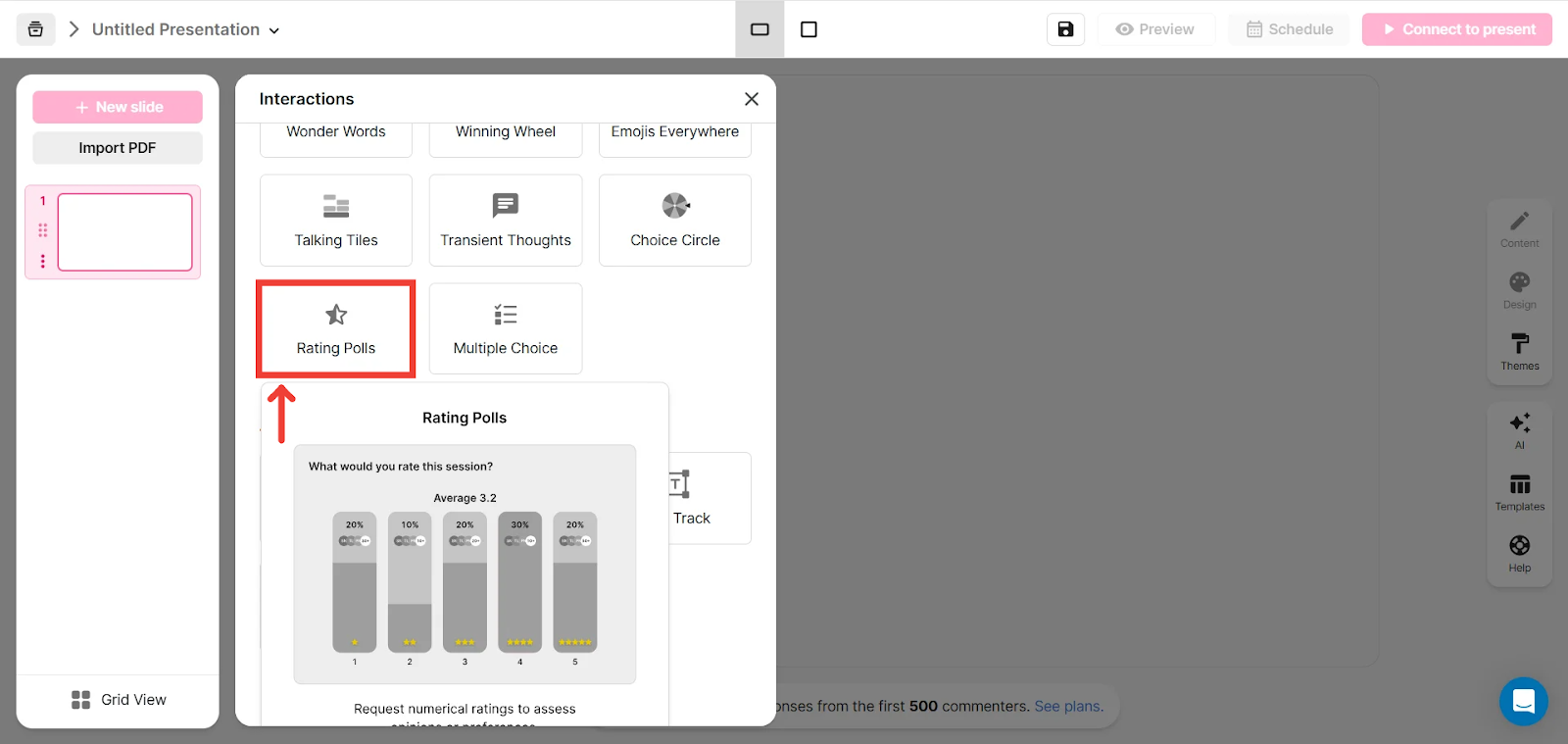The width and height of the screenshot is (1568, 744).
Task: Select the Transient Thoughts interaction card
Action: [x=506, y=221]
